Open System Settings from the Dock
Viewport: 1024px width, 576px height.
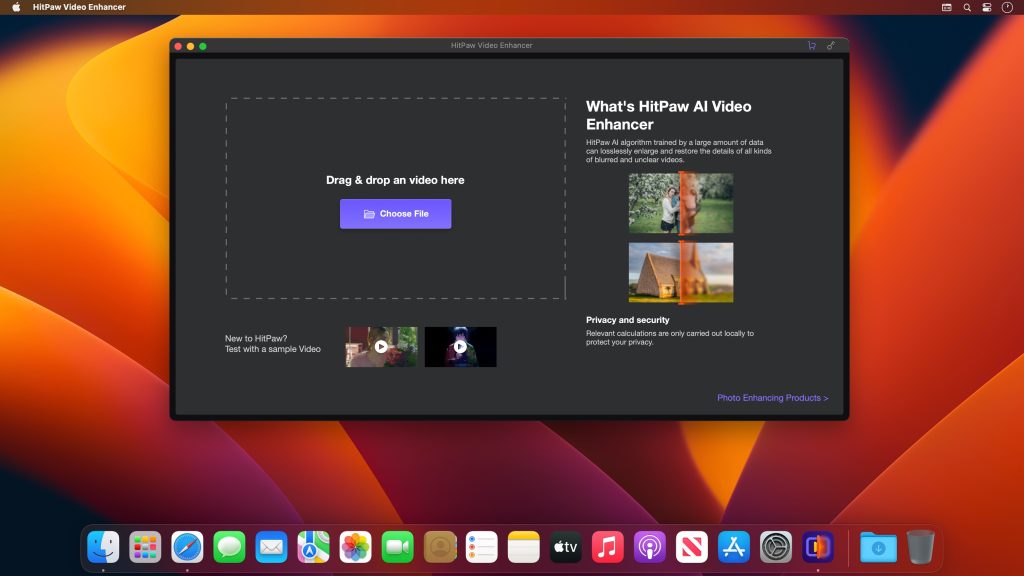pos(775,547)
